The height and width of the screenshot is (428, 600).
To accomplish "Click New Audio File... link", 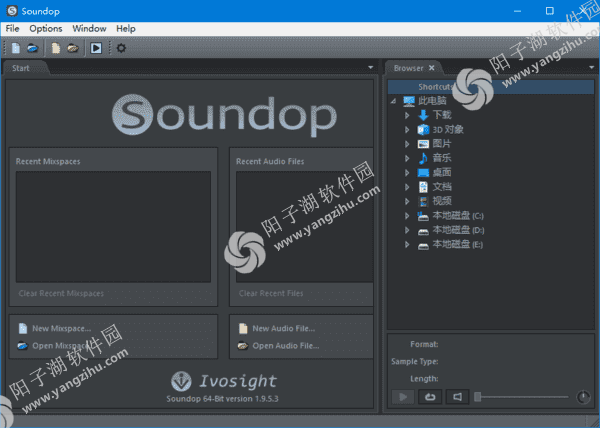I will (284, 329).
